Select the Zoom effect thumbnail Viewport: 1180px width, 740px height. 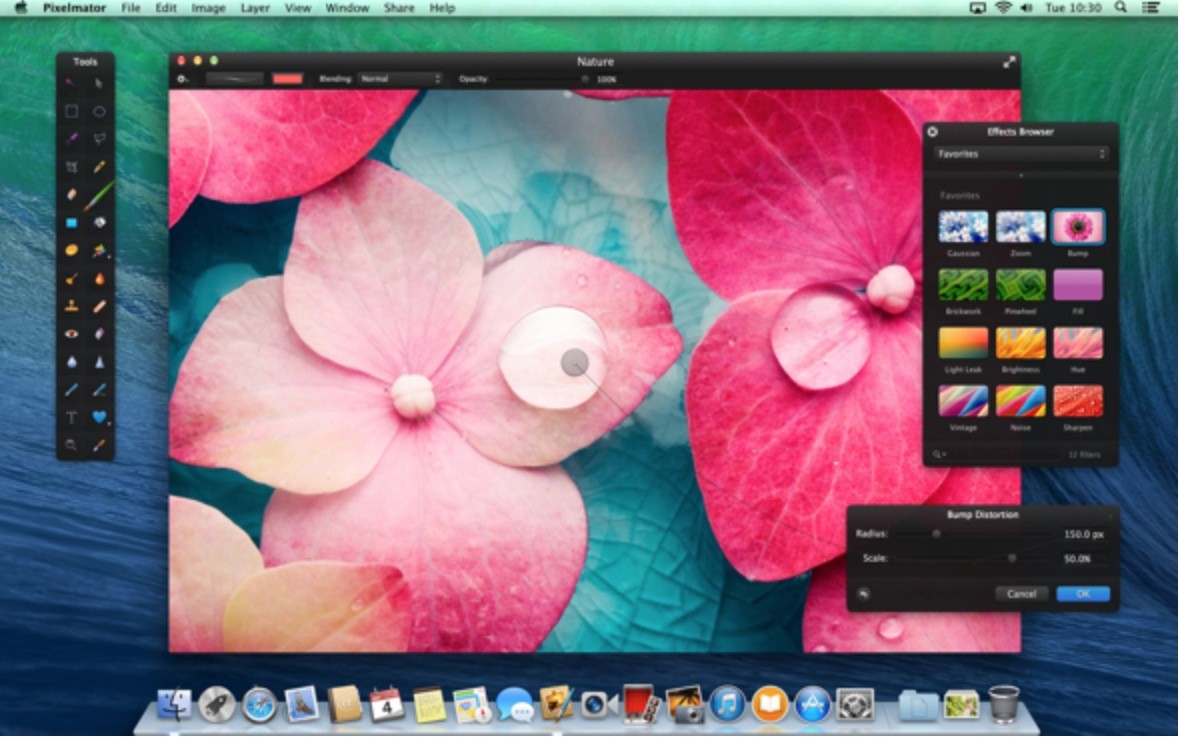click(1020, 227)
